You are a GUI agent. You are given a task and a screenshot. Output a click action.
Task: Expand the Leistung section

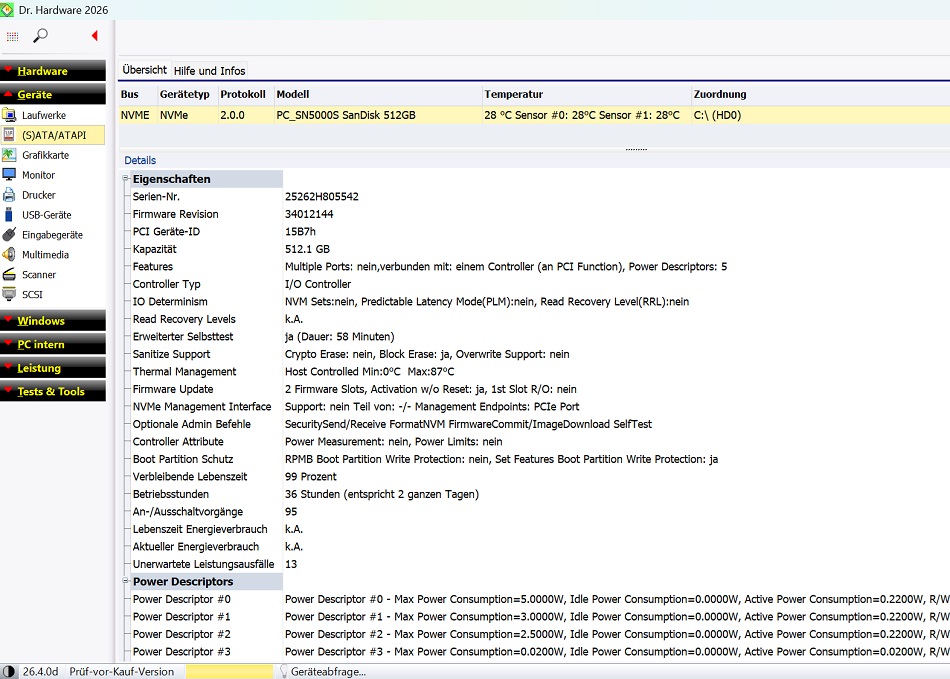coord(53,368)
